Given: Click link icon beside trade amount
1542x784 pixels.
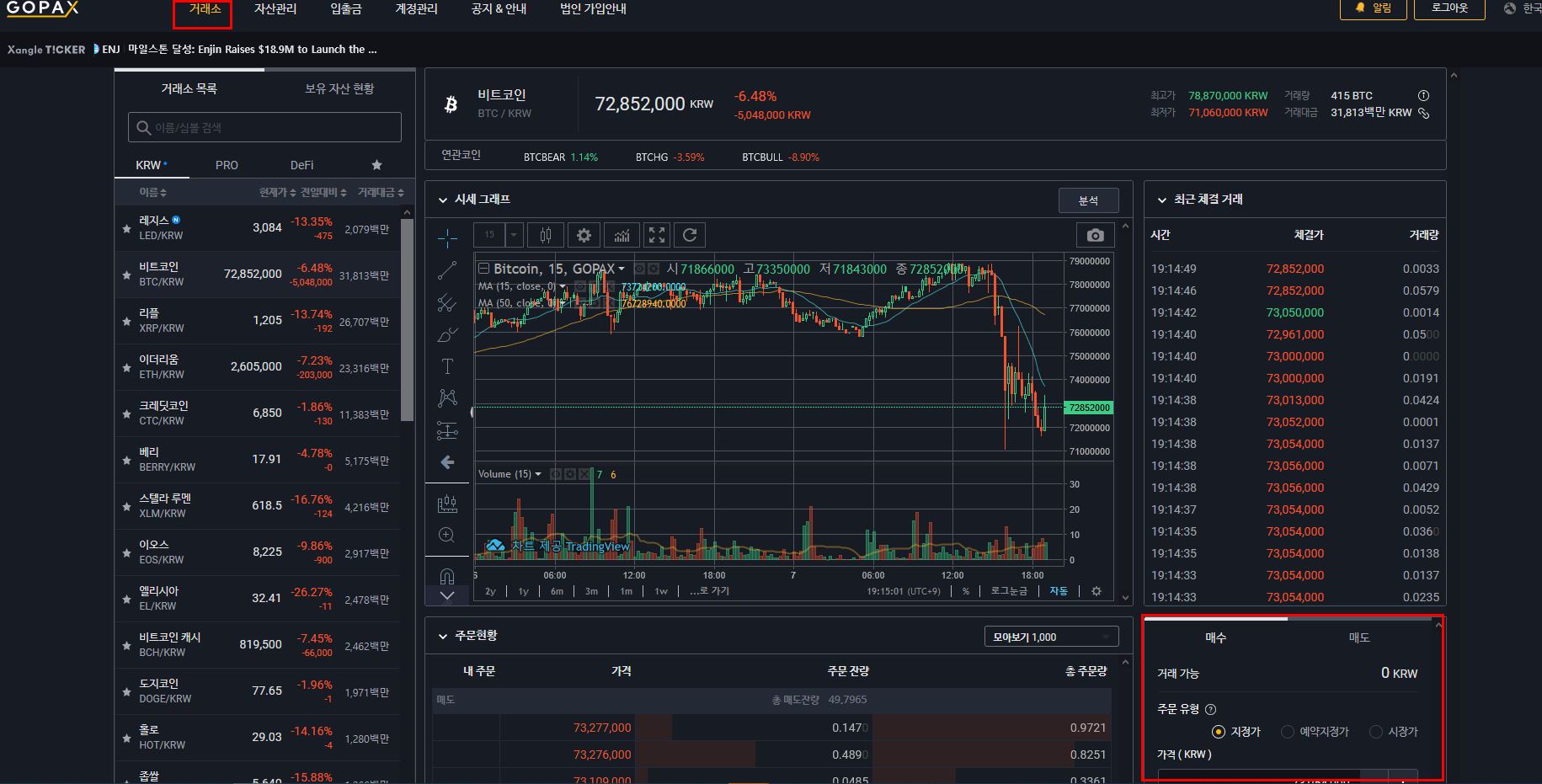Looking at the screenshot, I should [x=1423, y=113].
